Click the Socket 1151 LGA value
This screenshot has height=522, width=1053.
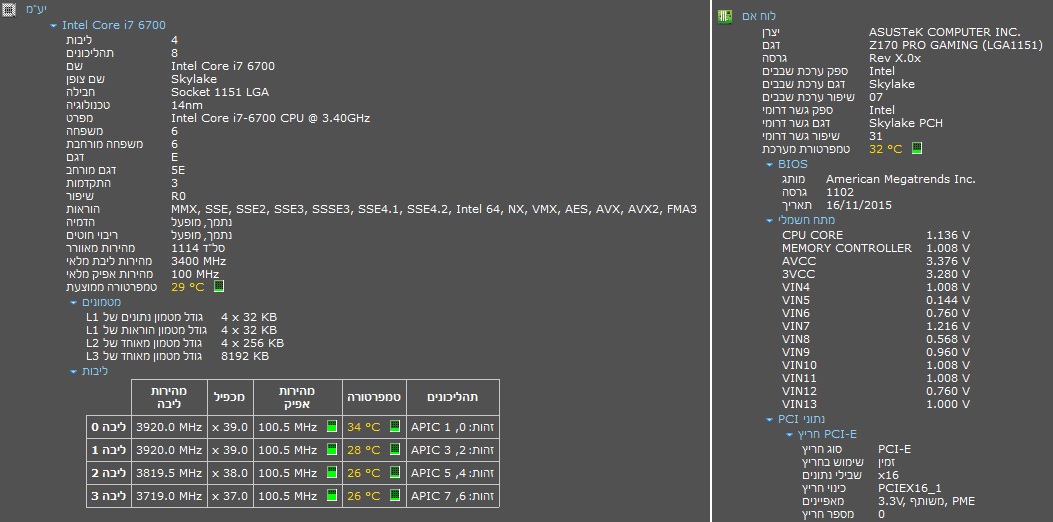tap(220, 92)
